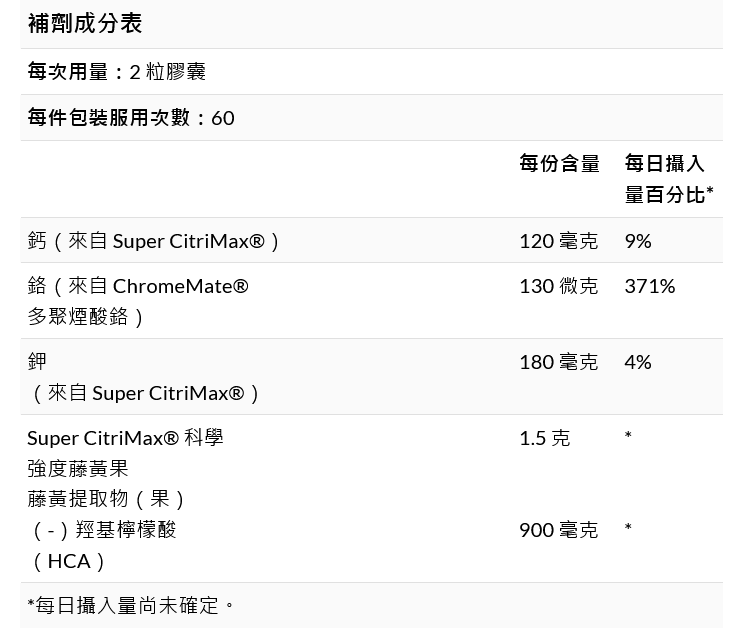
Task: Click the 130 微克 amount value
Action: click(558, 286)
